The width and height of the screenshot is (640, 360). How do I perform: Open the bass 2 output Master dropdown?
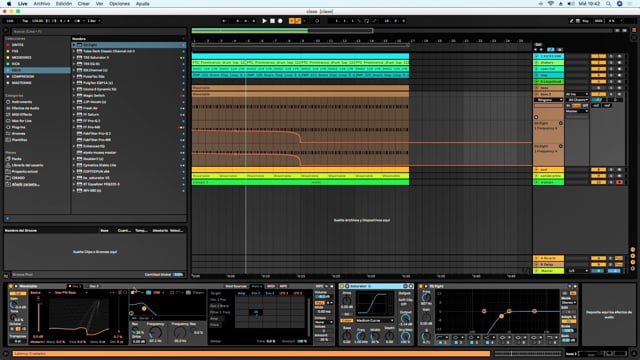pyautogui.click(x=577, y=111)
